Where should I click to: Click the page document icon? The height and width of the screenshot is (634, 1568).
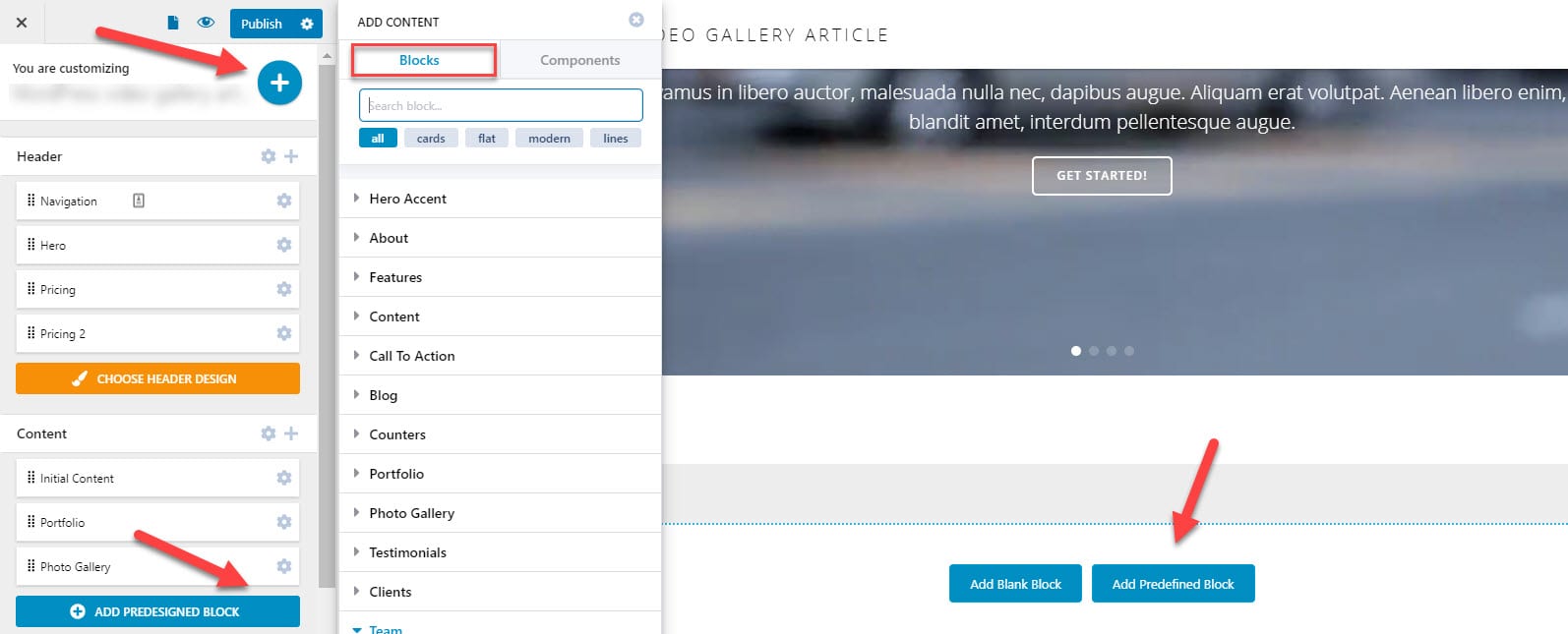[x=173, y=23]
